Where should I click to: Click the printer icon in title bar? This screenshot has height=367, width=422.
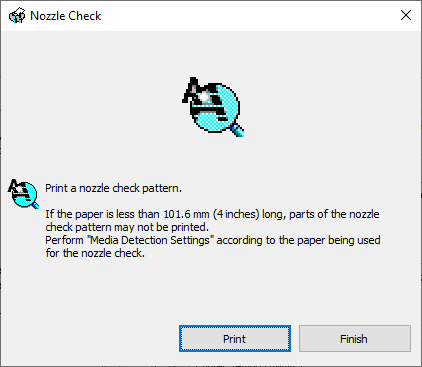(x=17, y=15)
